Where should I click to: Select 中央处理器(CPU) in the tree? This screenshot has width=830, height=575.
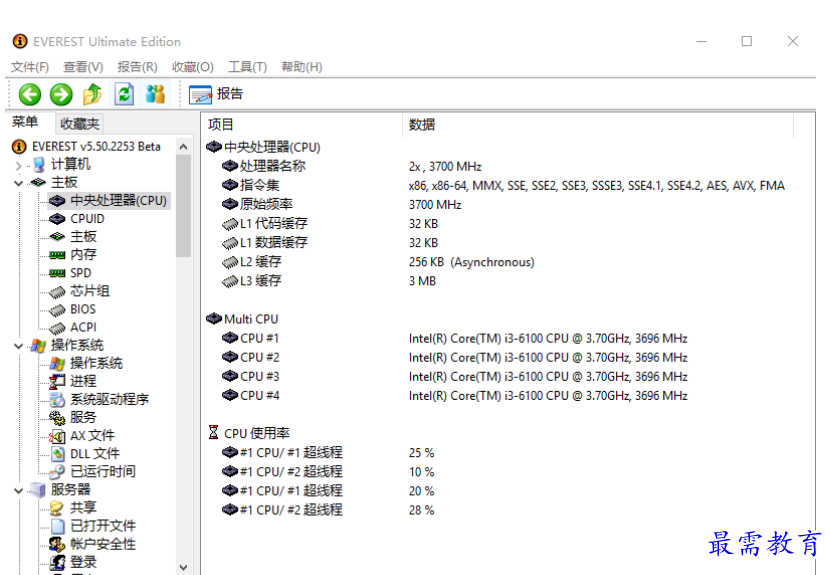(108, 201)
